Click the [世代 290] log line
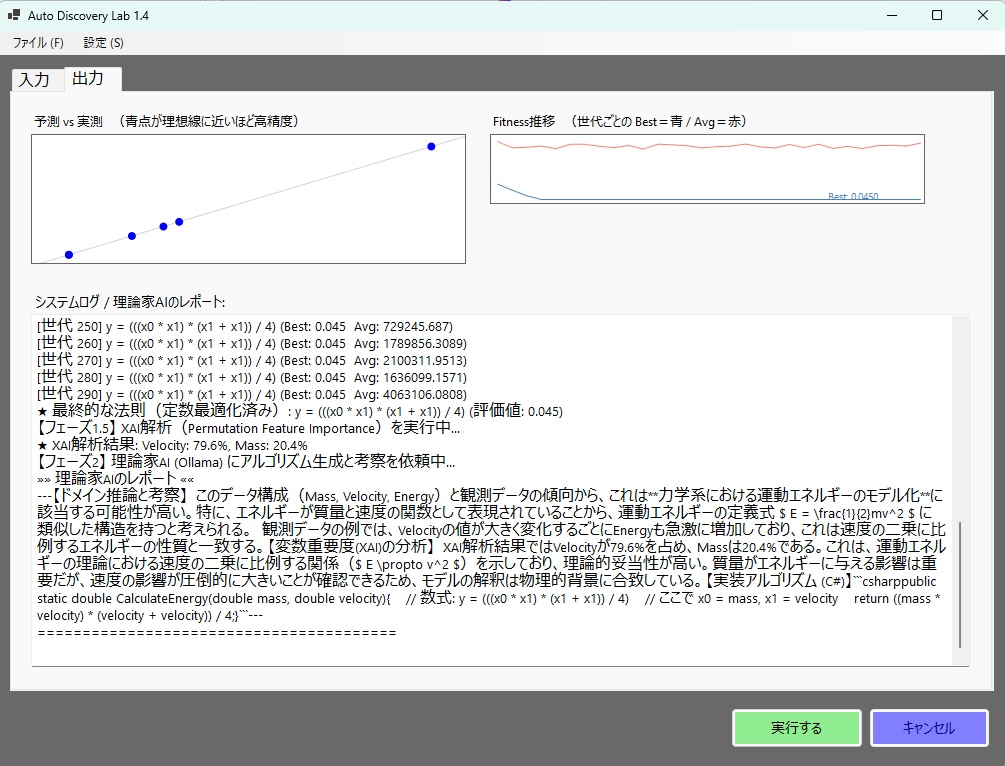1005x766 pixels. point(252,394)
